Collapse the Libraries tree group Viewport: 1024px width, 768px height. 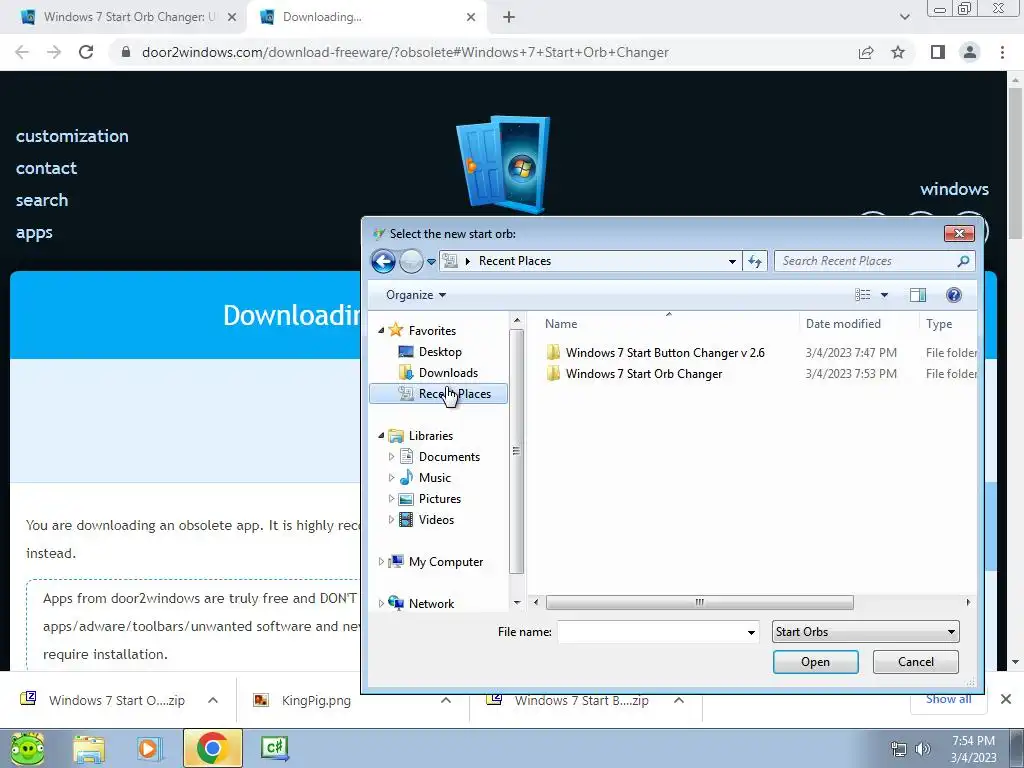pyautogui.click(x=381, y=436)
